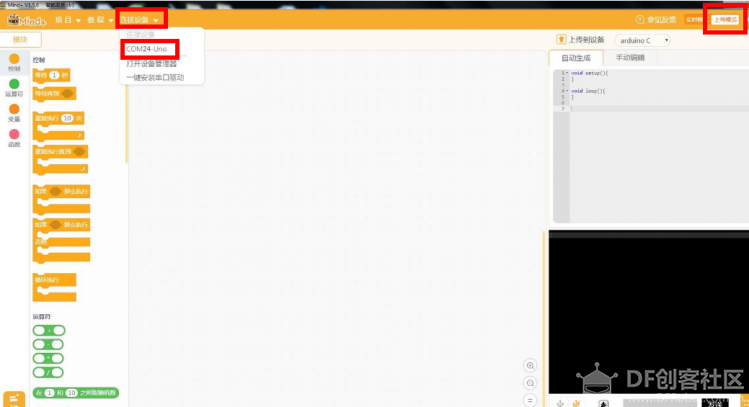Screen dimensions: 749x407
Task: Click the 等待直到 wait-until block
Action: pyautogui.click(x=54, y=94)
